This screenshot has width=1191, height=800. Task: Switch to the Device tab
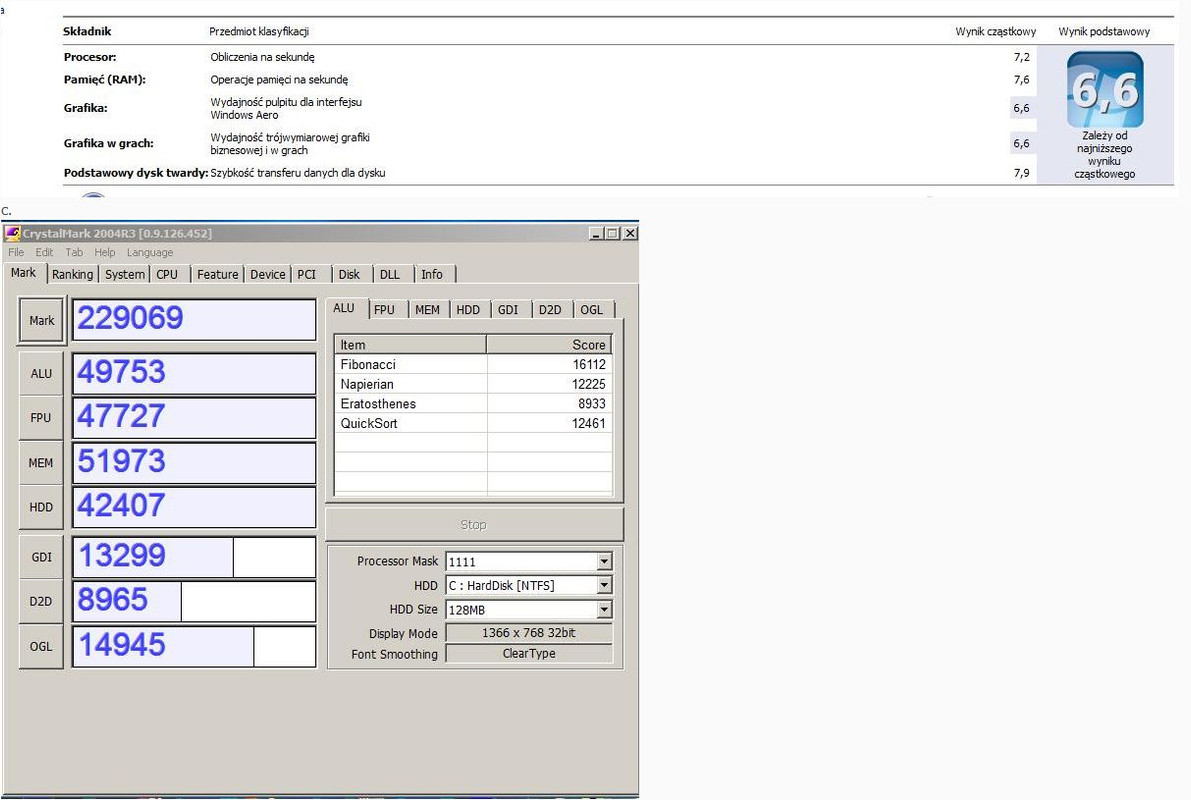[x=268, y=274]
